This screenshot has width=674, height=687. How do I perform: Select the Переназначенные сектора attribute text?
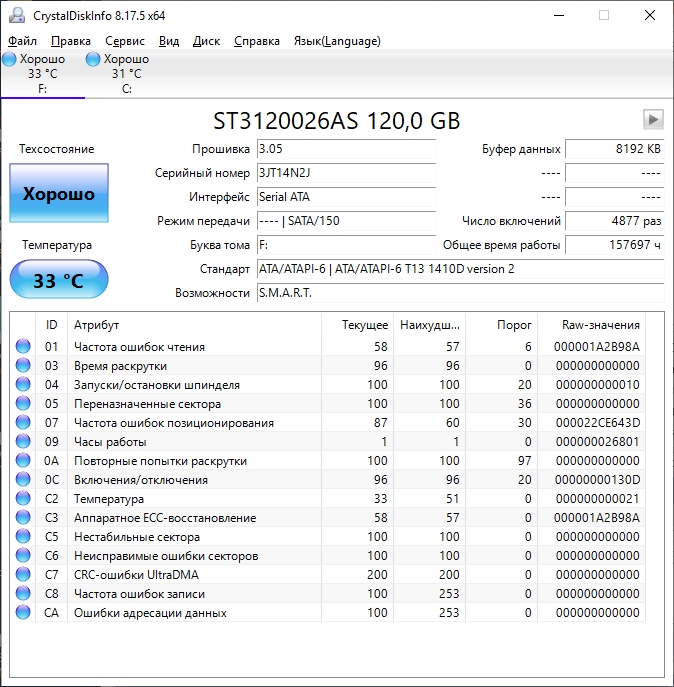147,404
